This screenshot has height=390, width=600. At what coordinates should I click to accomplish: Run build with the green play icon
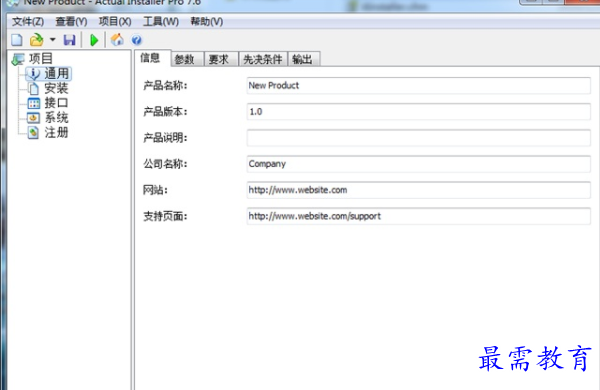[94, 40]
